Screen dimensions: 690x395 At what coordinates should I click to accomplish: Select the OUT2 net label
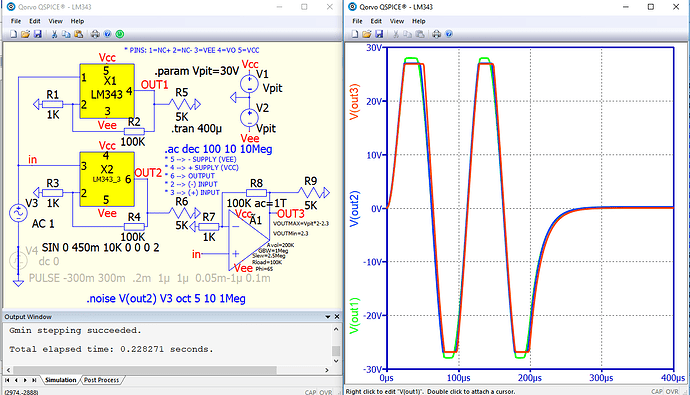pyautogui.click(x=148, y=173)
